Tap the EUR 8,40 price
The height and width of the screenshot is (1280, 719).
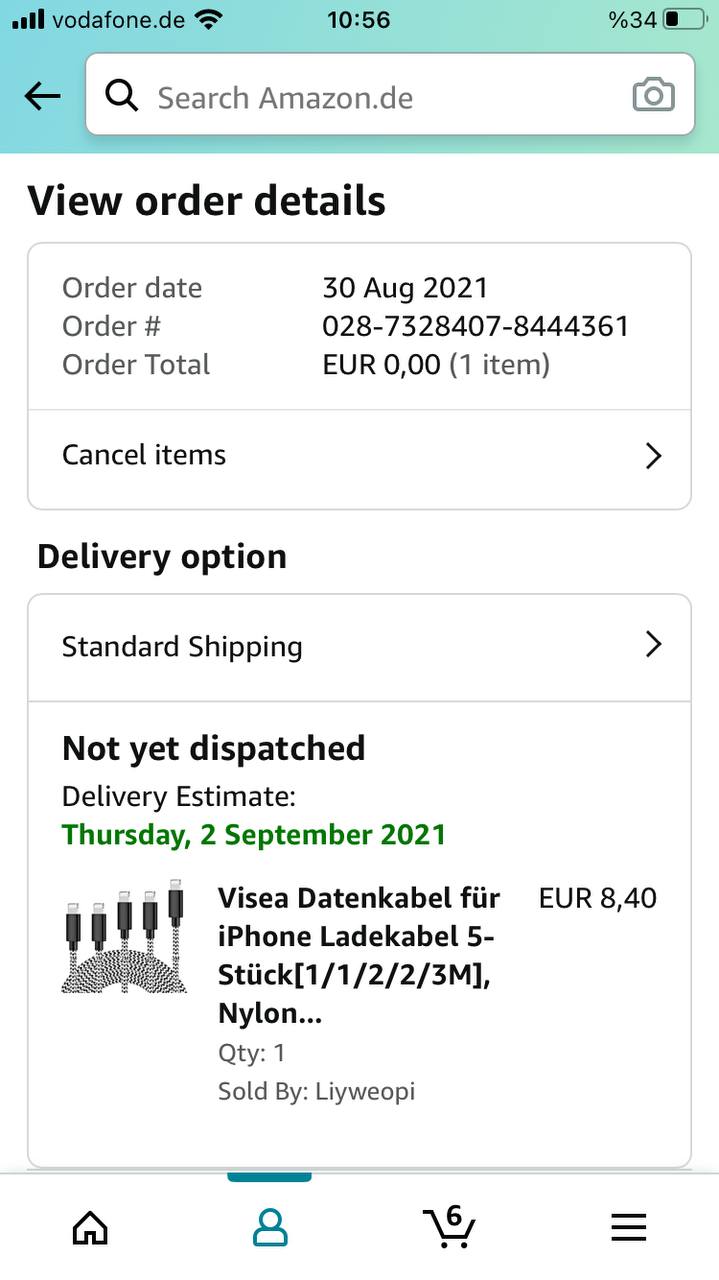[x=597, y=898]
